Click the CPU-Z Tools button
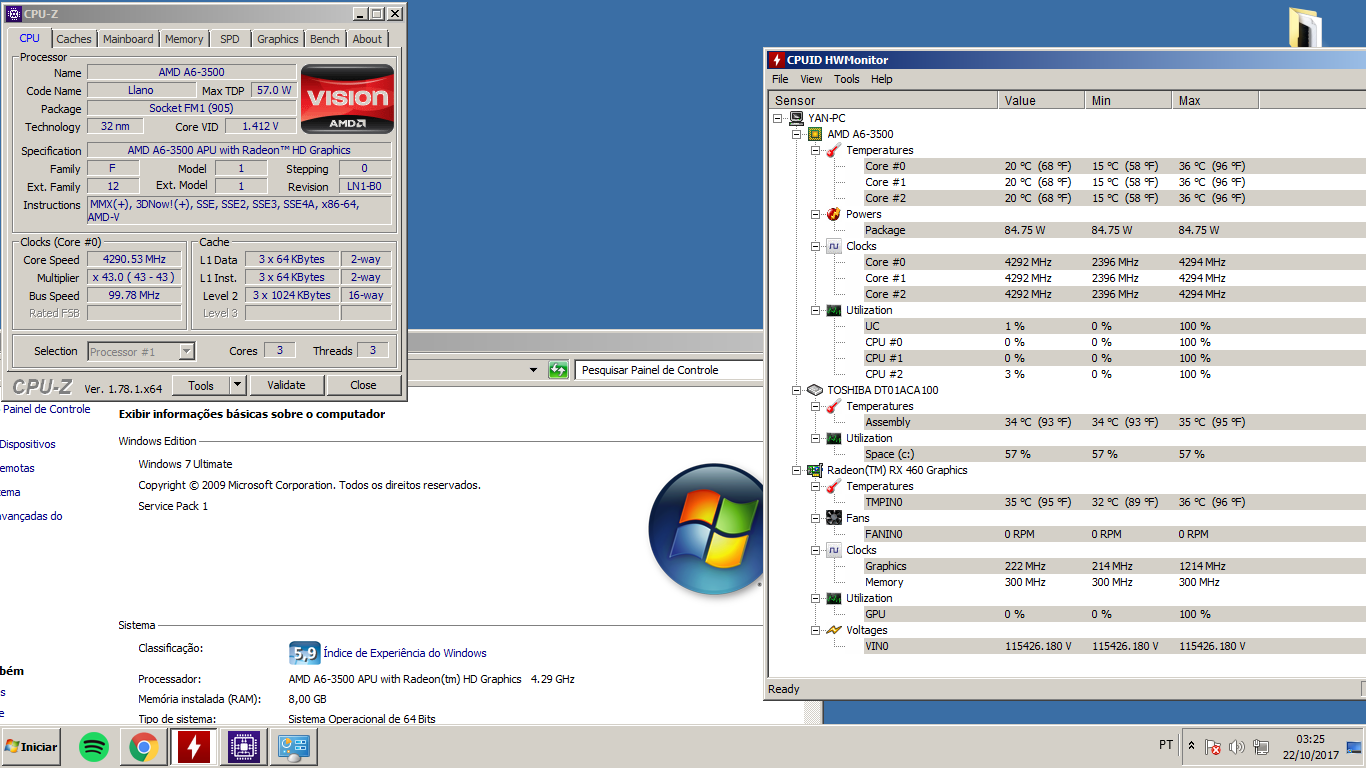Viewport: 1366px width, 768px height. pyautogui.click(x=201, y=385)
